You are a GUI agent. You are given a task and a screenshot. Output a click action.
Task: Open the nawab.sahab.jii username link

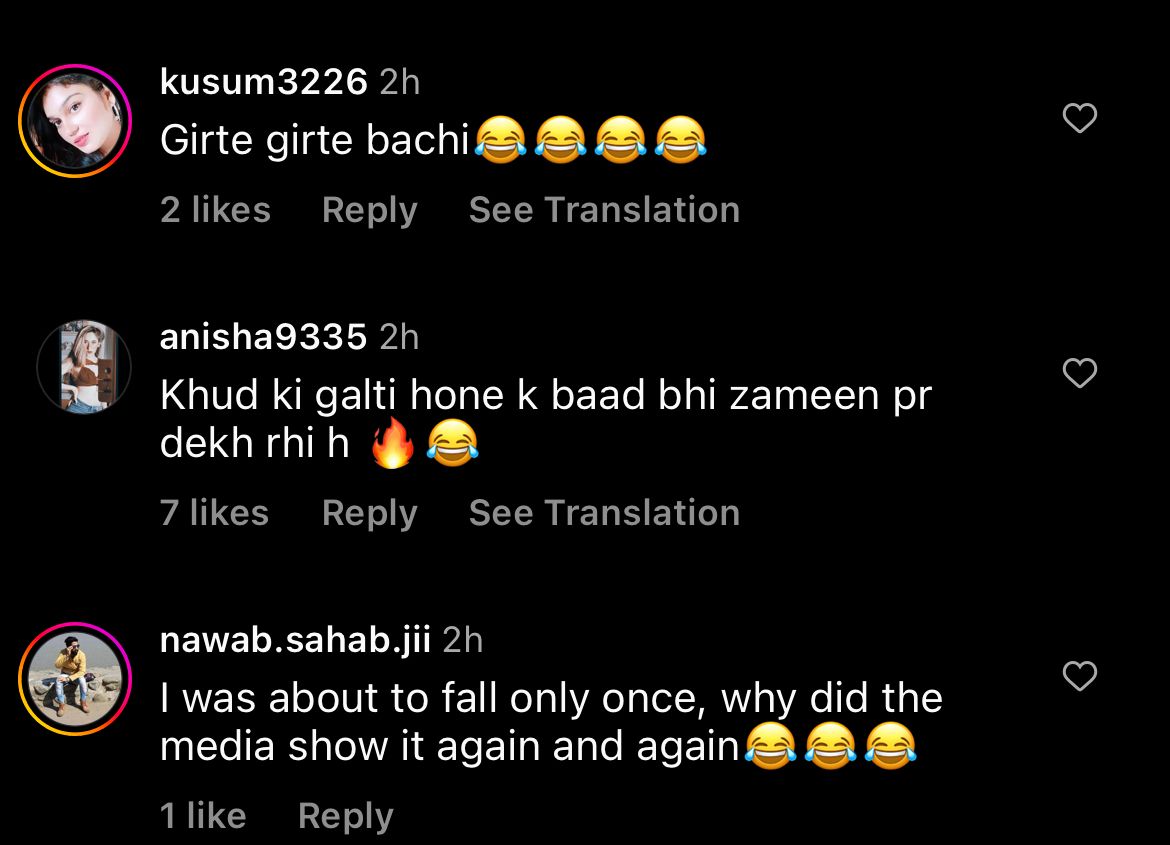click(295, 640)
